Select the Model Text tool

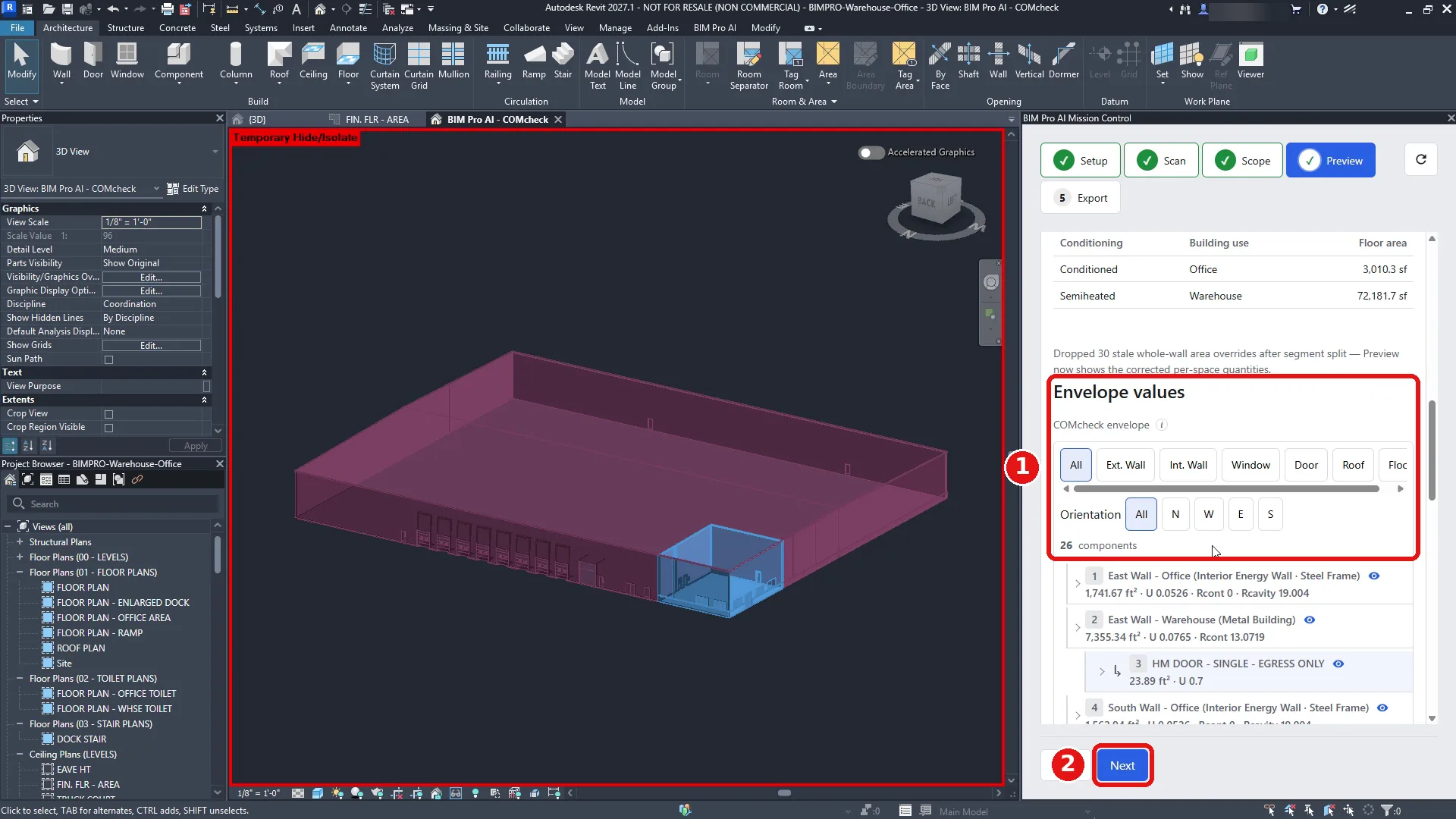coord(598,65)
